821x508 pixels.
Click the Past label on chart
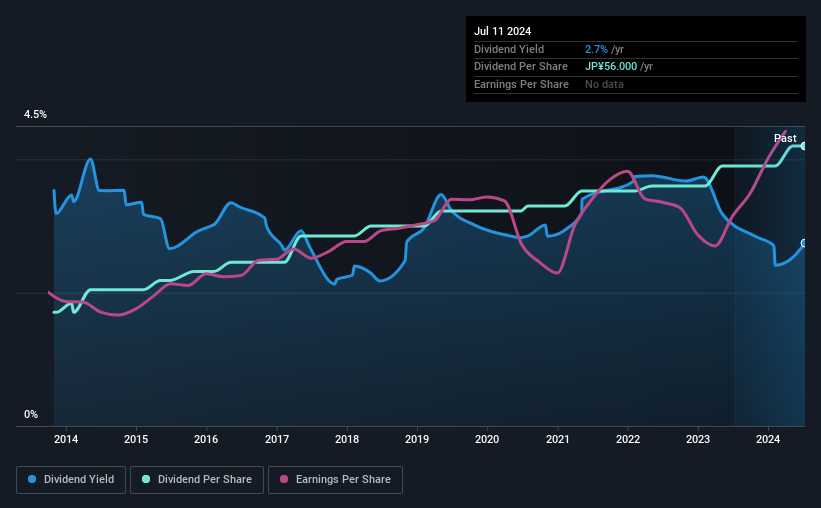(x=785, y=138)
